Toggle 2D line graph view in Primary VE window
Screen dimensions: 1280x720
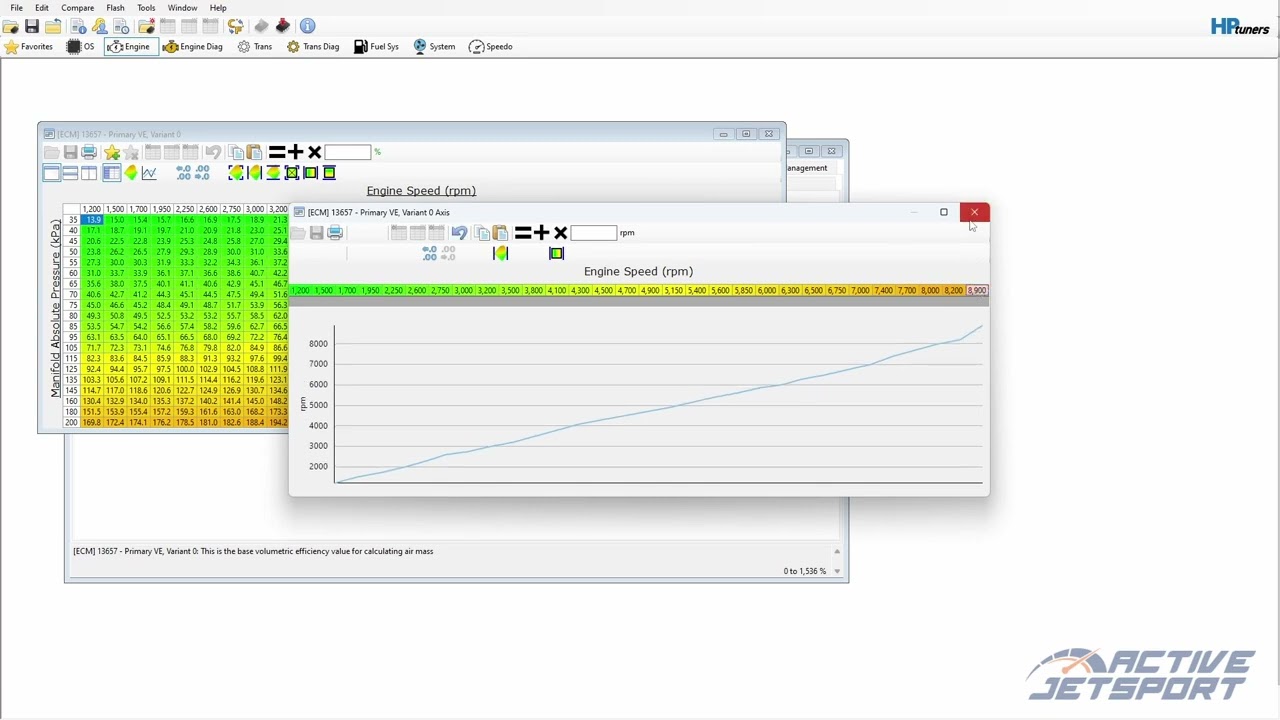click(149, 173)
